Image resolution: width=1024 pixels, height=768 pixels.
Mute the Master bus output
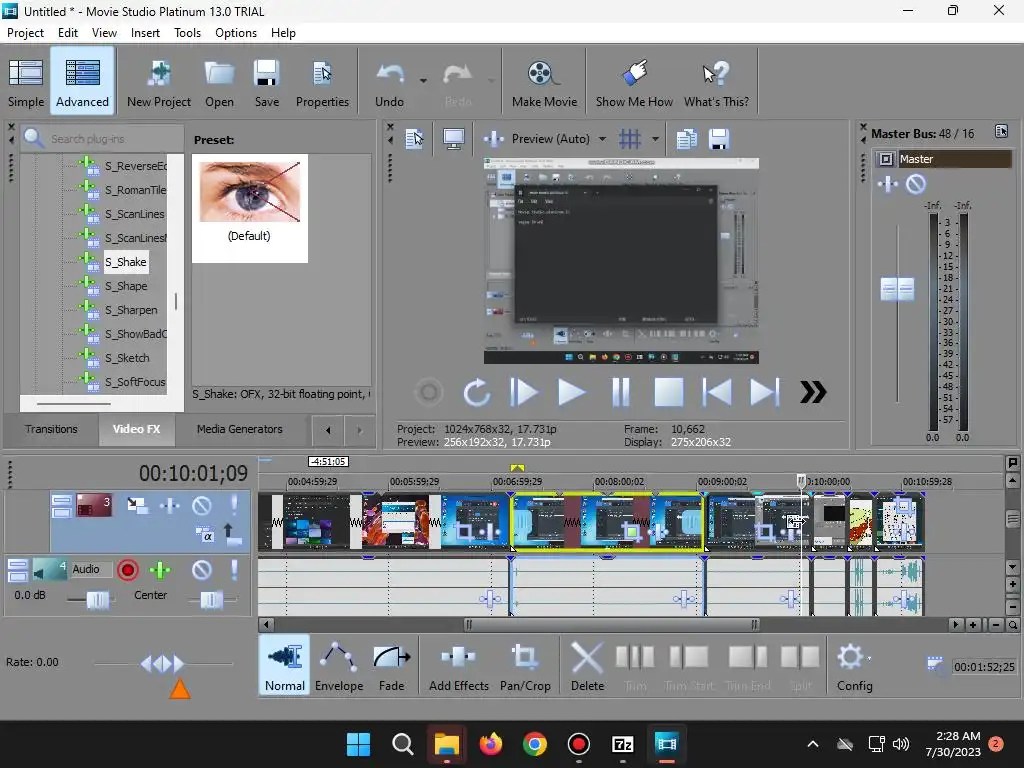coord(916,185)
